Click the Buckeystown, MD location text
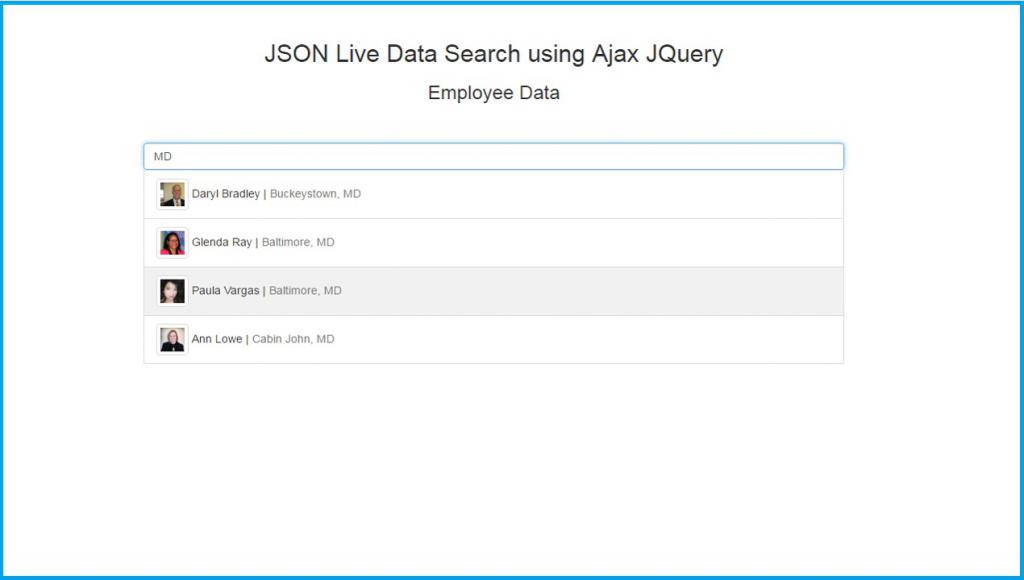Viewport: 1024px width, 580px height. pyautogui.click(x=315, y=194)
